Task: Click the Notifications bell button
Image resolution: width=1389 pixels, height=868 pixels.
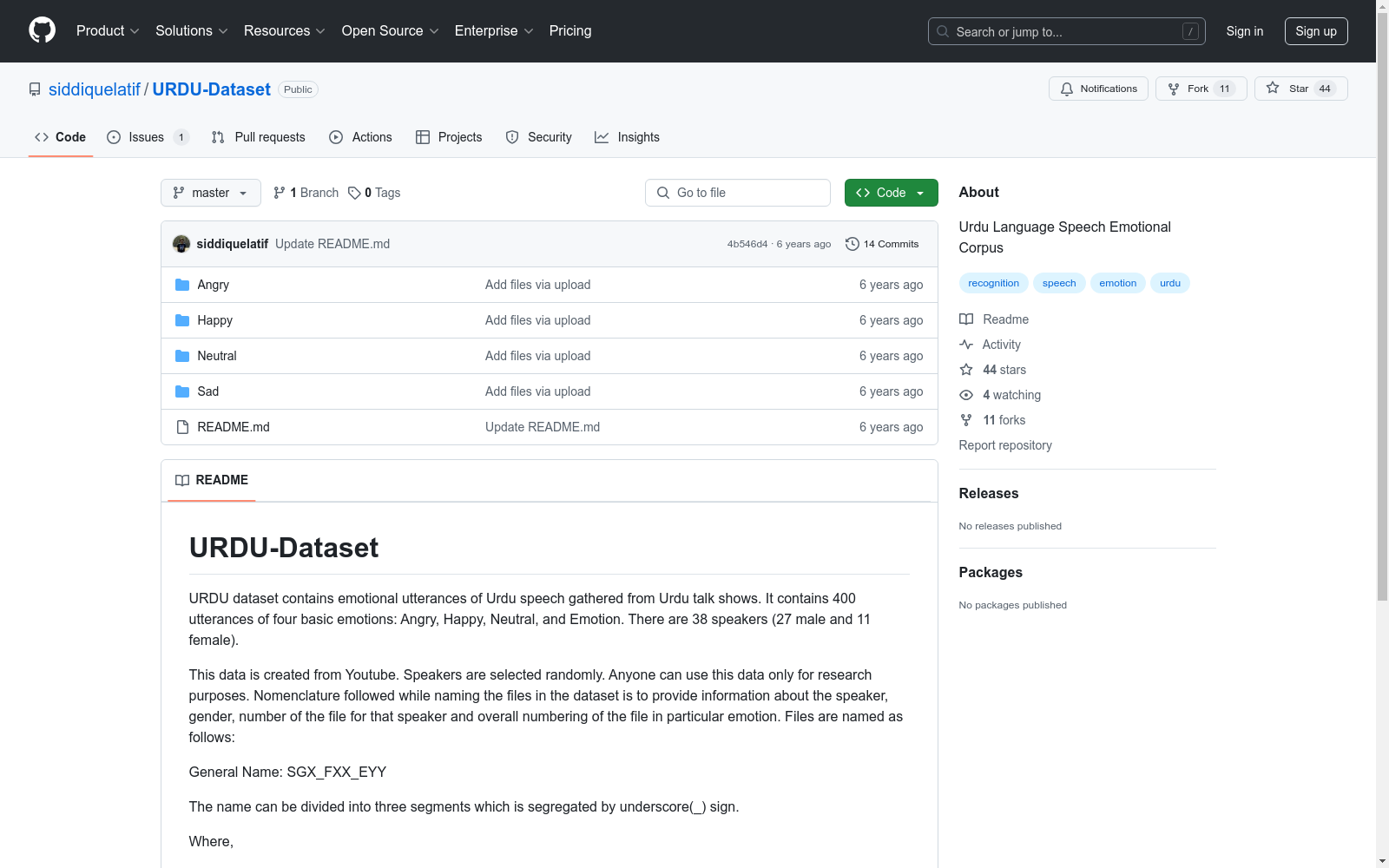Action: (x=1098, y=89)
